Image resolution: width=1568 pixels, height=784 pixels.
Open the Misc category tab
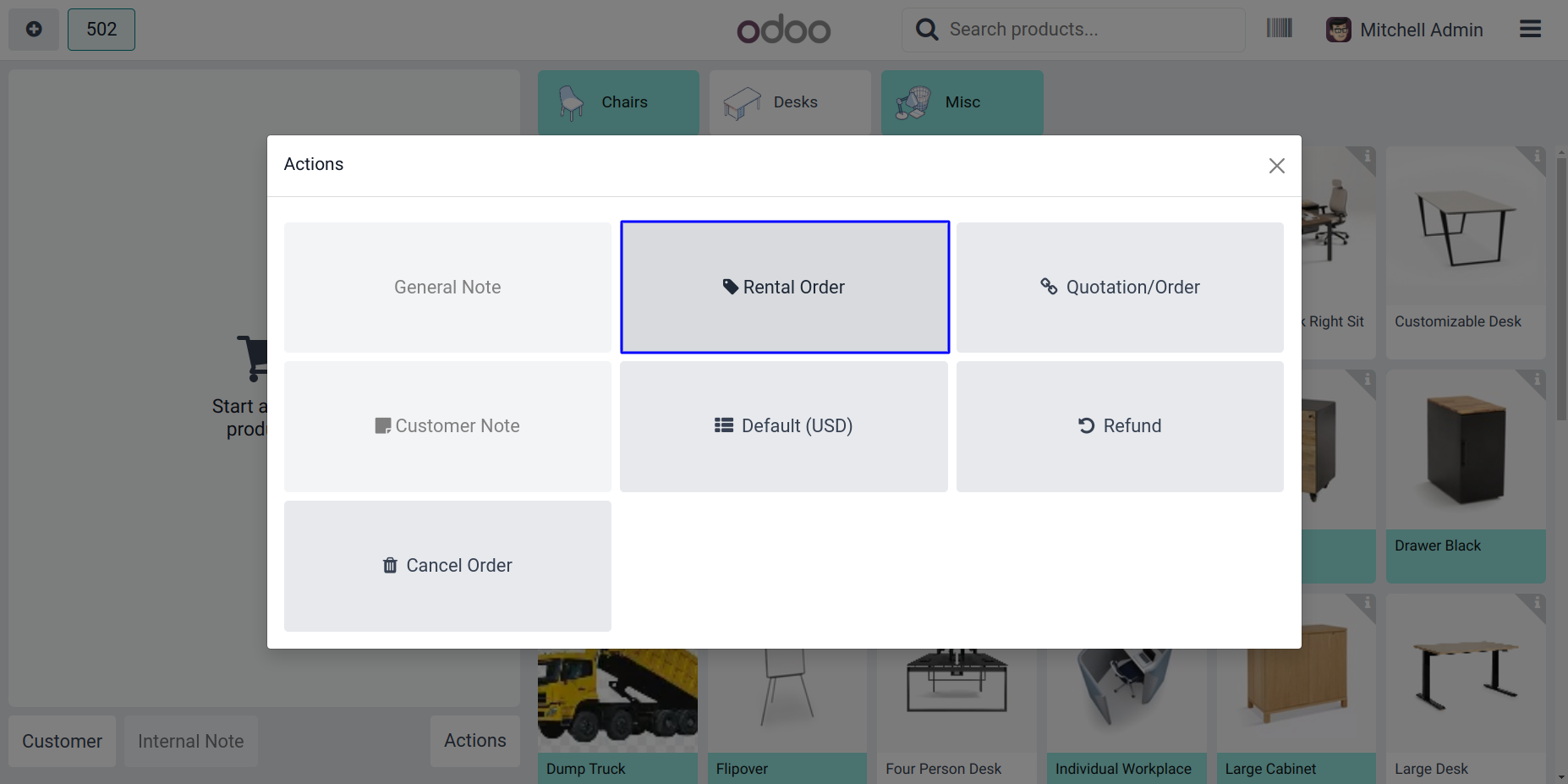(x=962, y=102)
